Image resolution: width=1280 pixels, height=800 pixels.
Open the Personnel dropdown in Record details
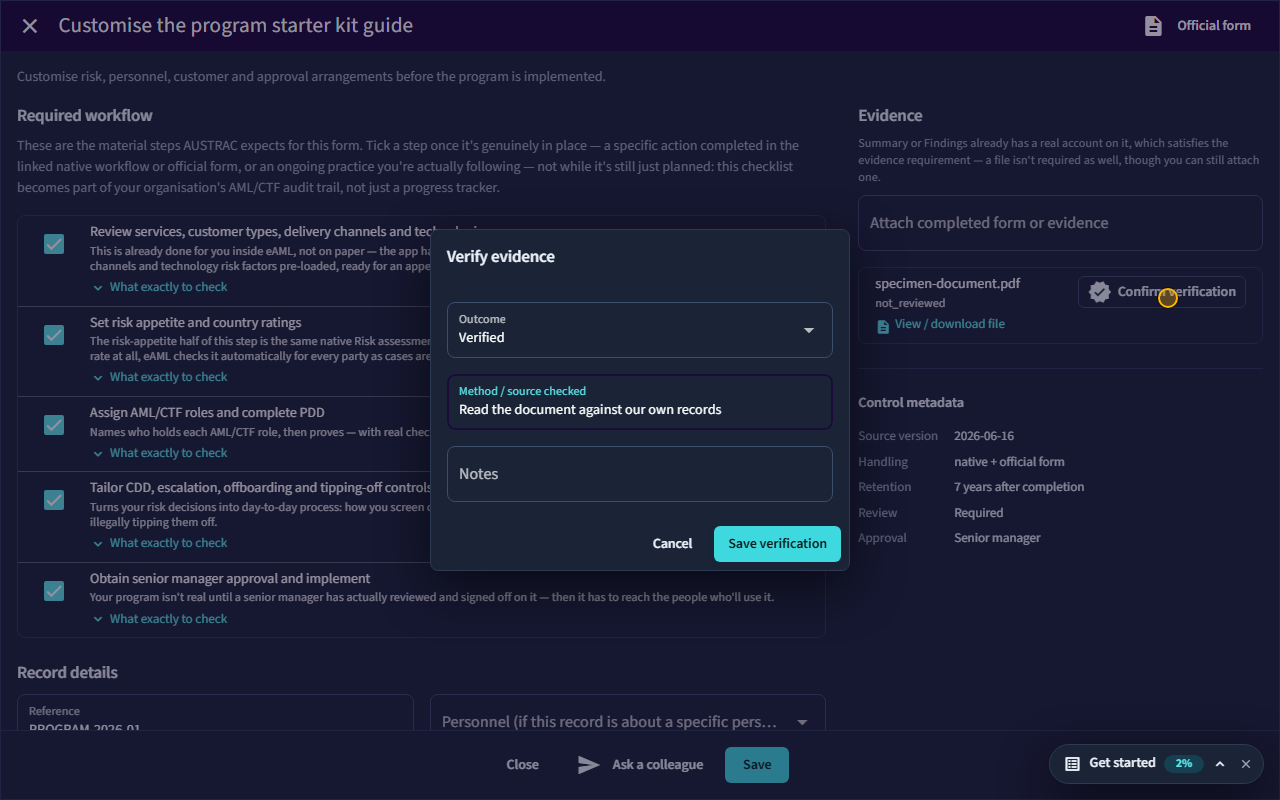click(x=627, y=722)
